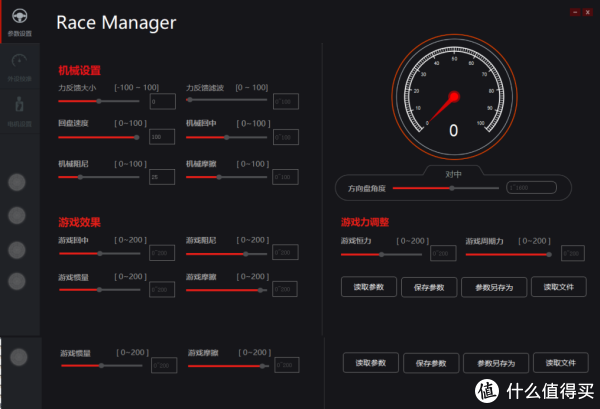Focus the 游戏周期力 value input box
Image resolution: width=600 pixels, height=409 pixels.
pyautogui.click(x=573, y=253)
